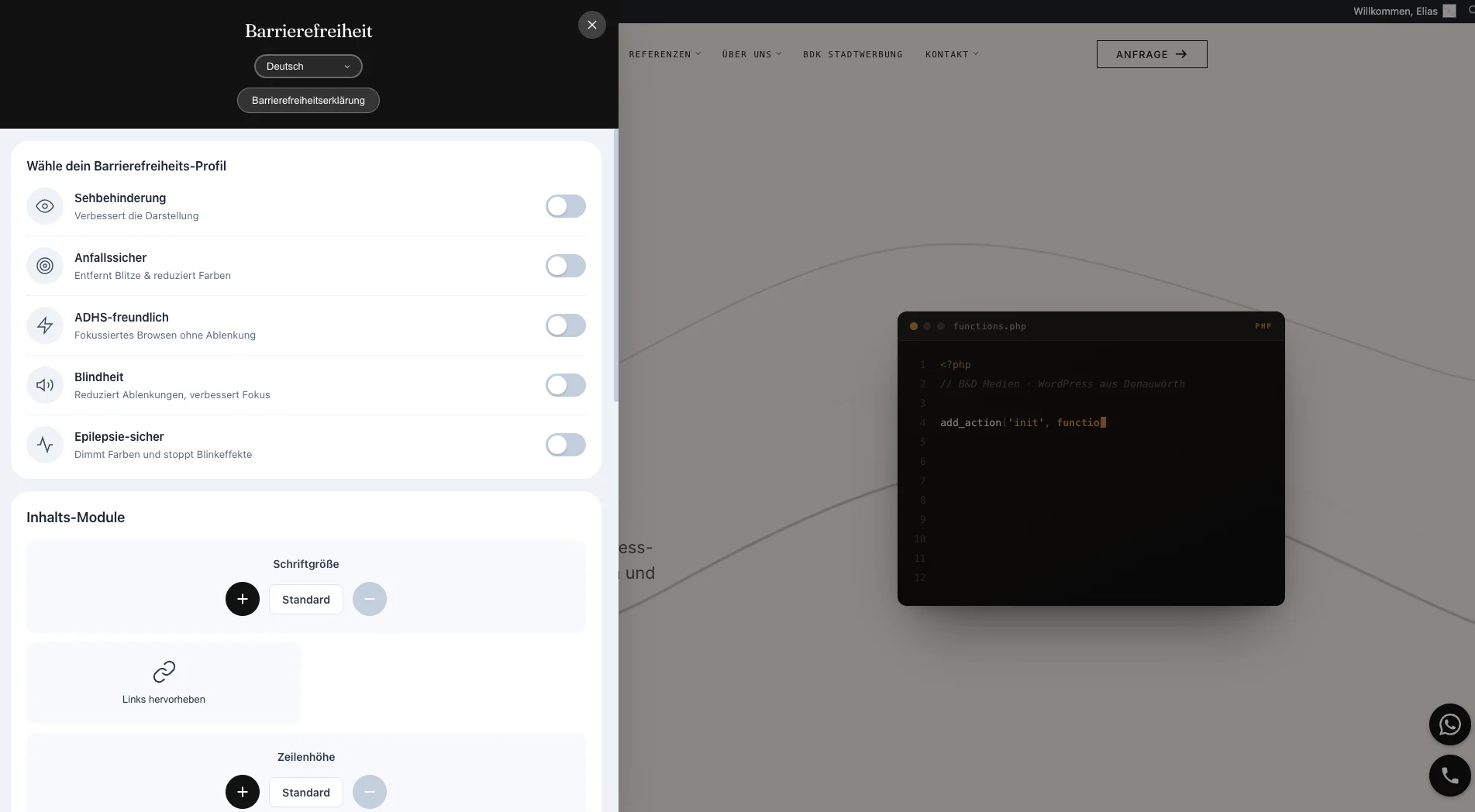Switch on the Epilepsie-sicher profile
Screen dimensions: 1475x812
click(566, 445)
